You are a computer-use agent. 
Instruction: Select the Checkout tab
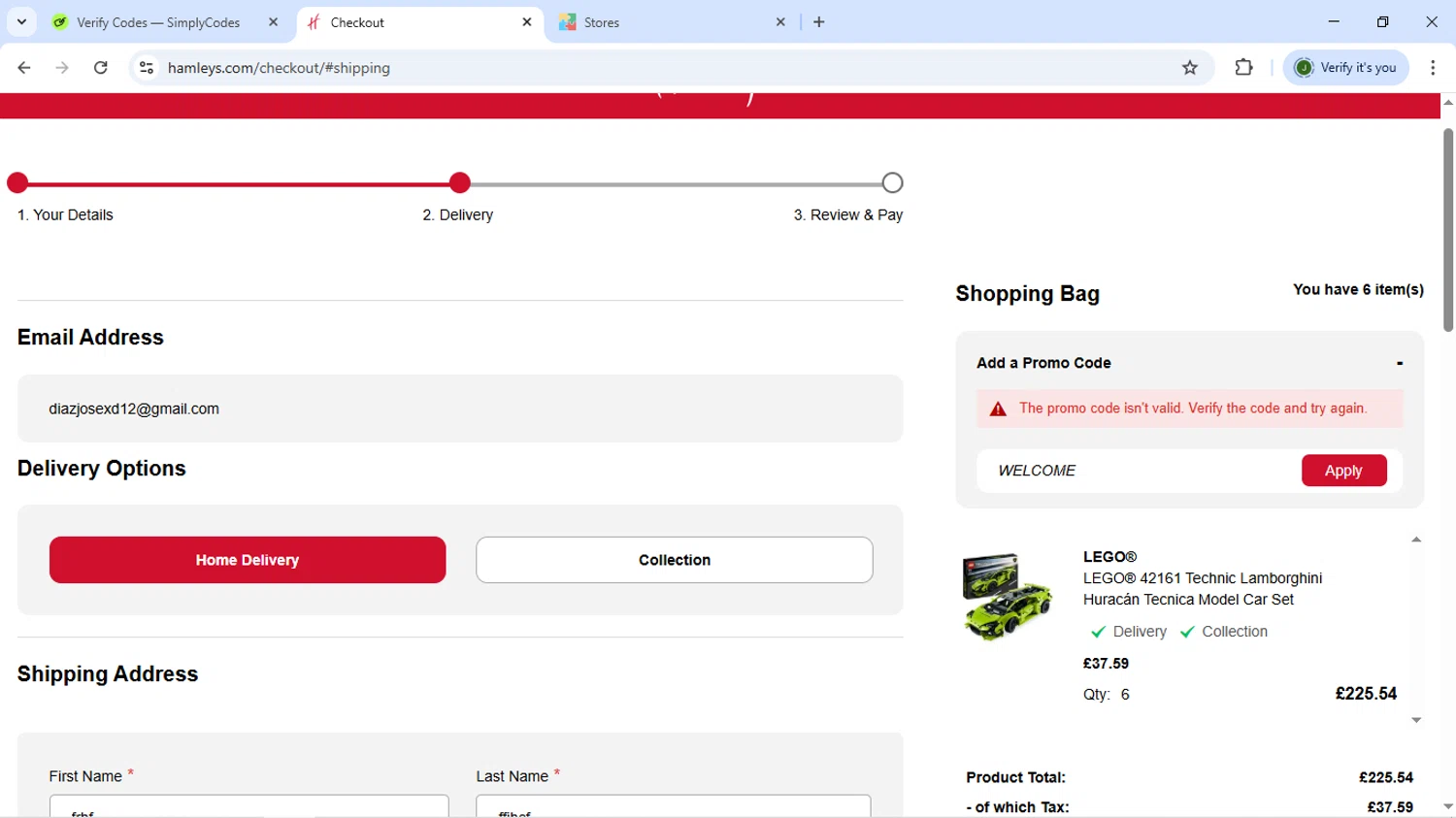point(357,22)
